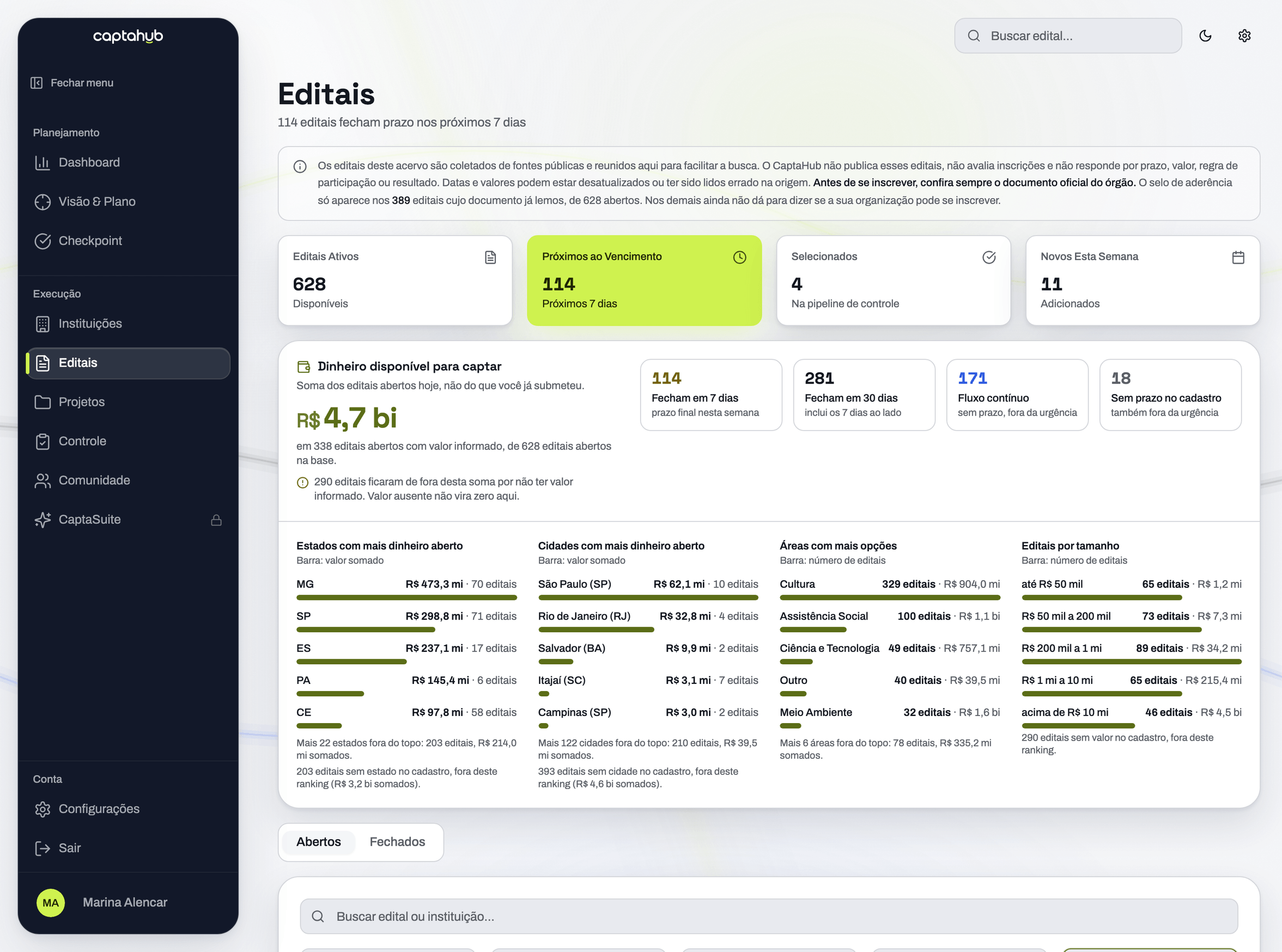
Task: Click the warning icon near 290 editais note
Action: pos(302,483)
